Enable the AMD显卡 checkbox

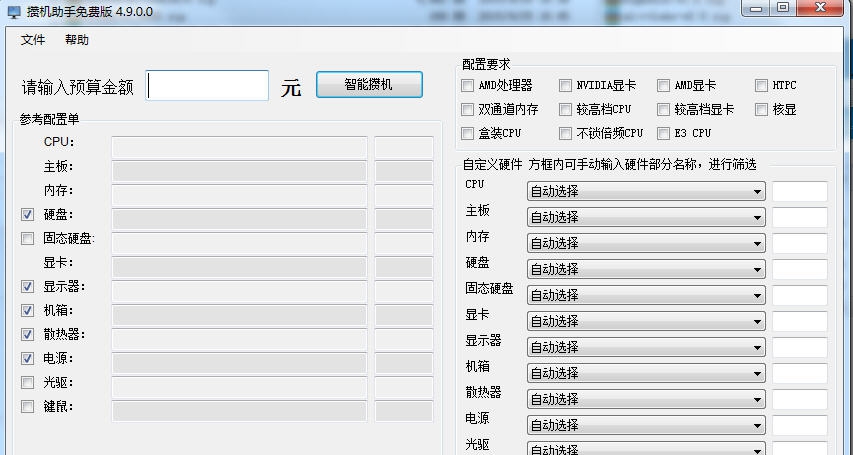point(663,85)
